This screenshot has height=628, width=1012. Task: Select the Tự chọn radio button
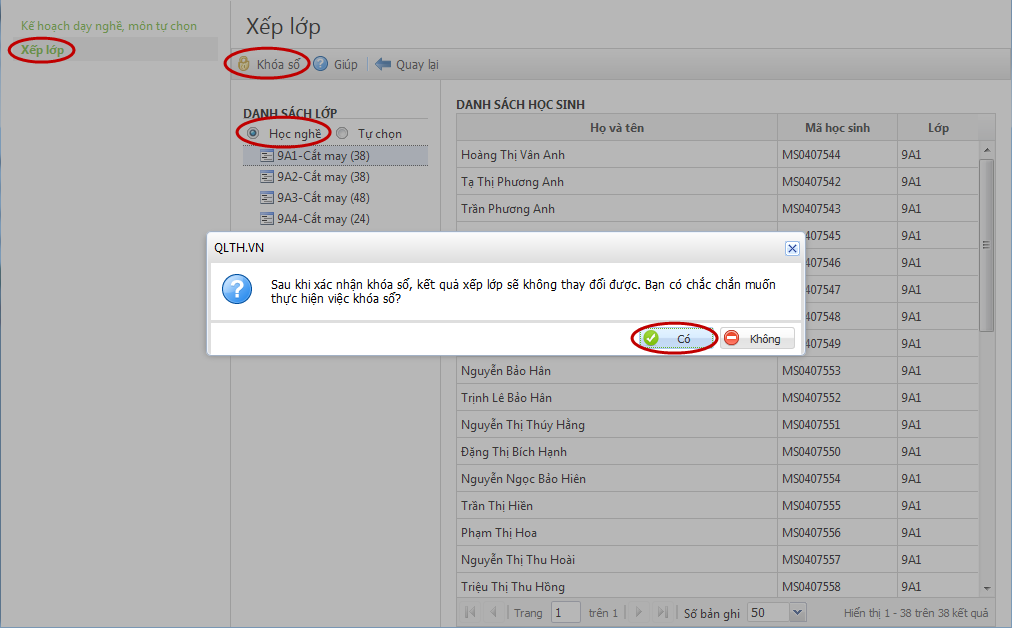[342, 133]
